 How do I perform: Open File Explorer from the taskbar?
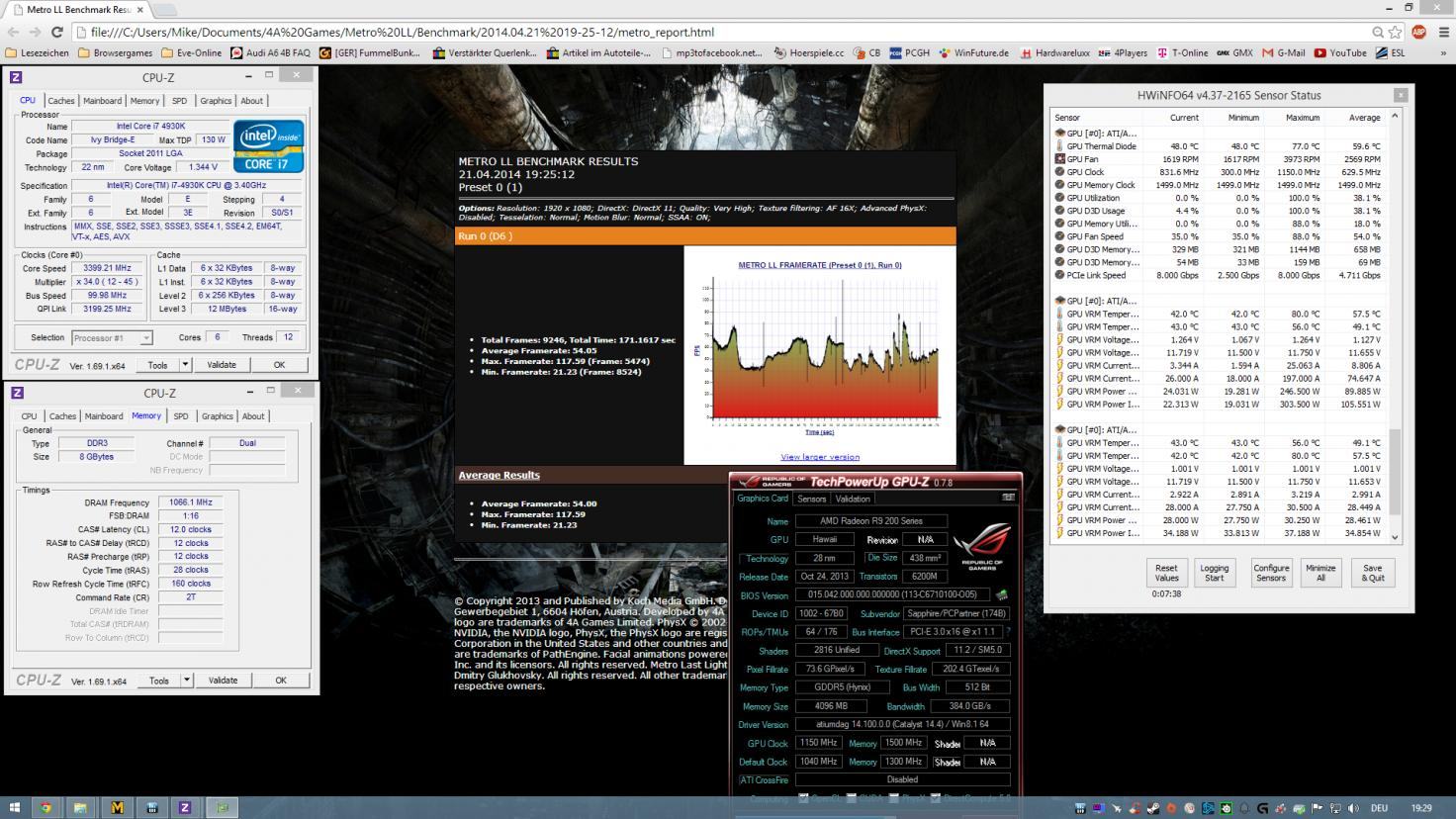[80, 807]
